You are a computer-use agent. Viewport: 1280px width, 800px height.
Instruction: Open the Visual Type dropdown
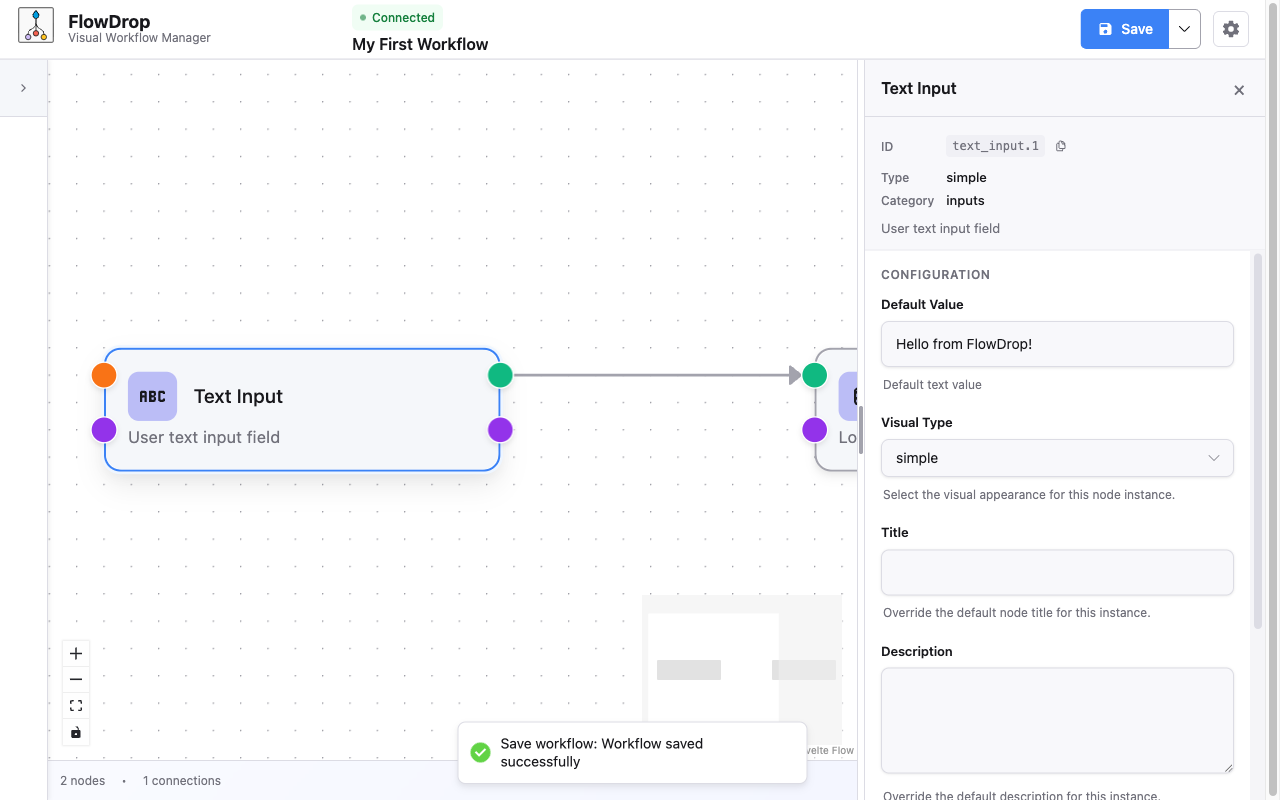tap(1057, 458)
